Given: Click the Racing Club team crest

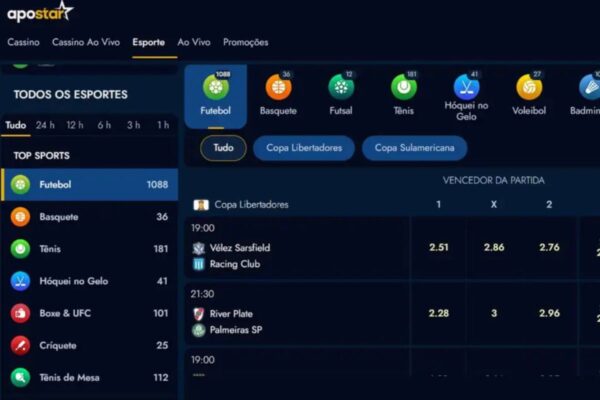Looking at the screenshot, I should click(x=199, y=264).
